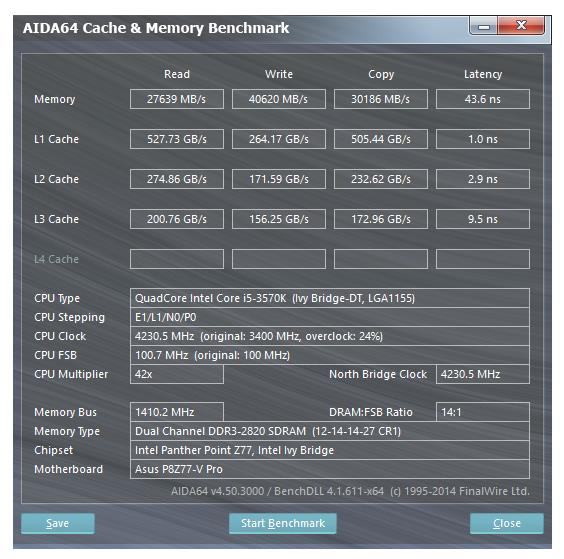
Task: Click the DRAM:FSB Ratio value 14:1
Action: [483, 412]
